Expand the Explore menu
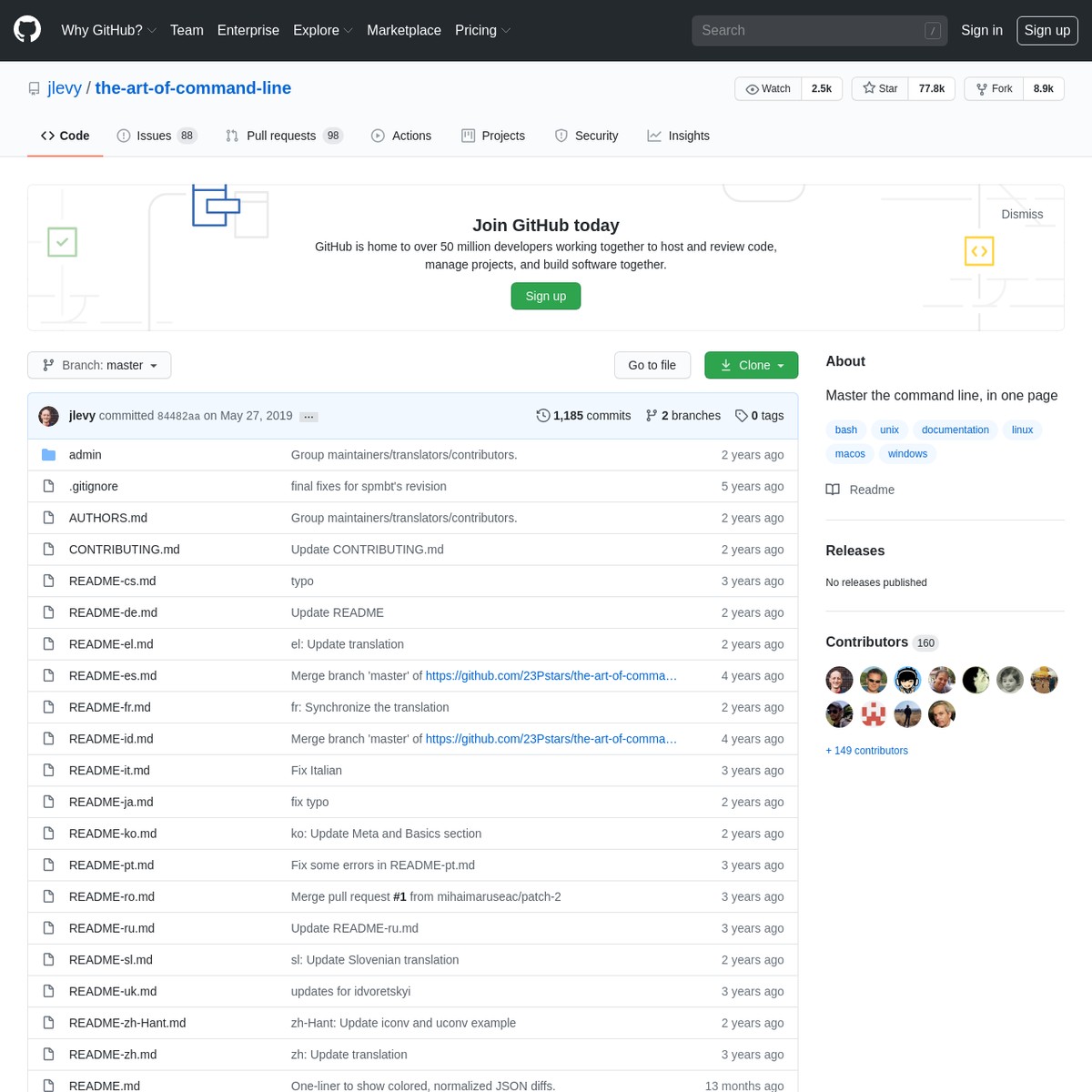The image size is (1092, 1092). (322, 30)
